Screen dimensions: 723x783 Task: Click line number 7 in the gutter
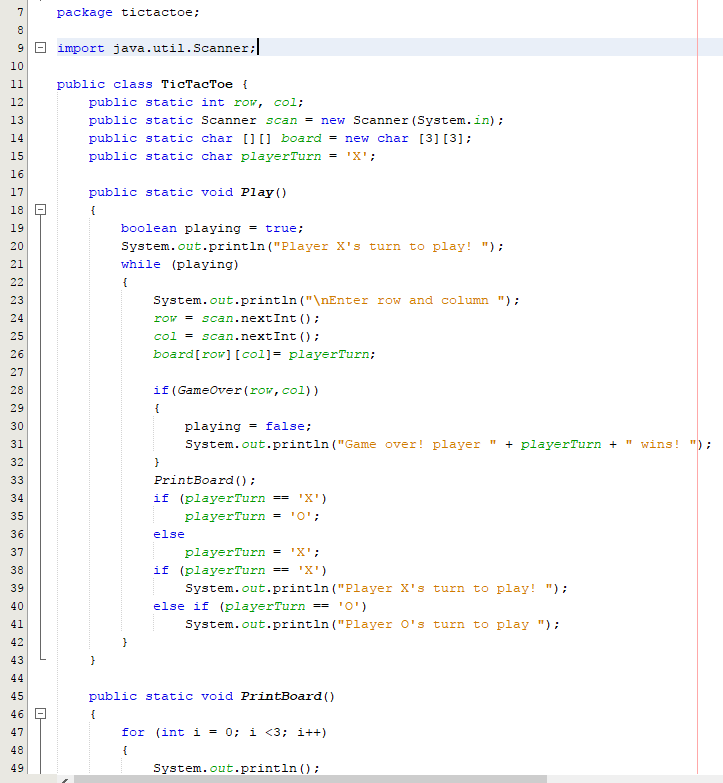click(x=20, y=12)
